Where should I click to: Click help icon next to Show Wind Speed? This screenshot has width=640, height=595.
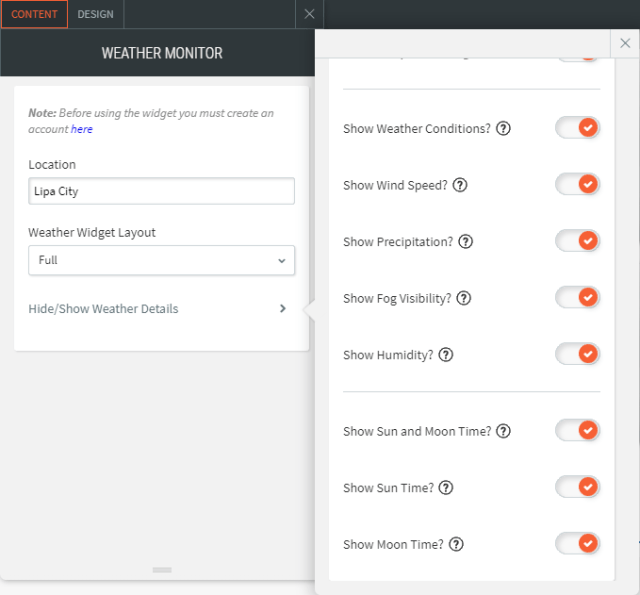pos(460,185)
